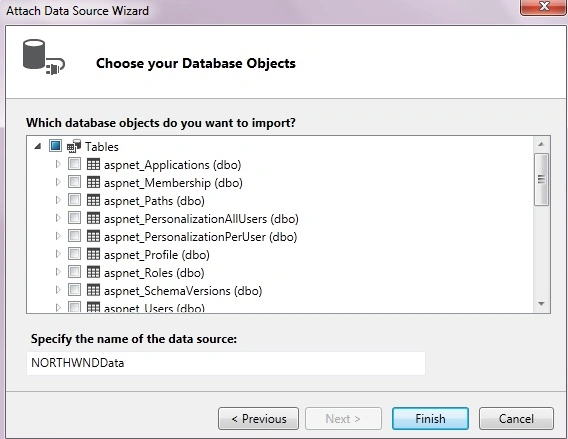Click the aspnet_Applications table icon
The width and height of the screenshot is (568, 439).
pyautogui.click(x=93, y=164)
